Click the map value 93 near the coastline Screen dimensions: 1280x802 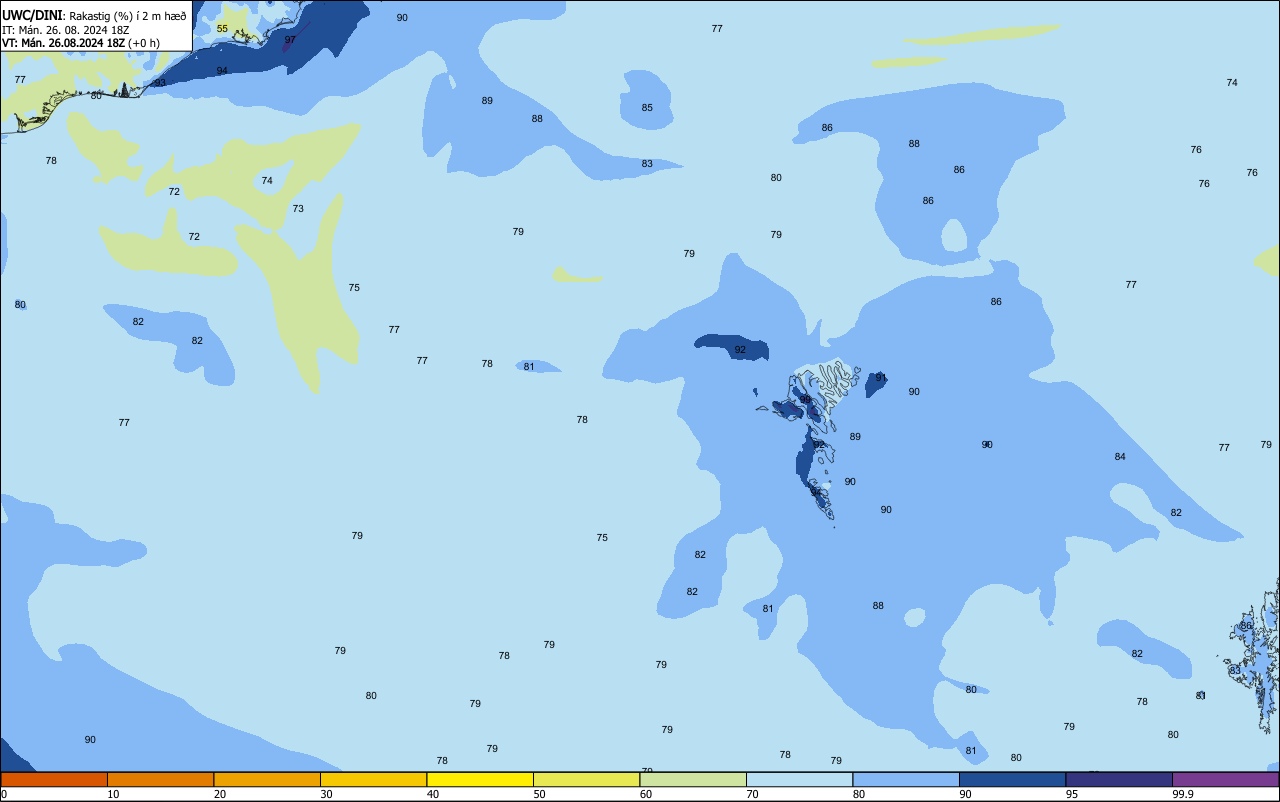tap(160, 83)
